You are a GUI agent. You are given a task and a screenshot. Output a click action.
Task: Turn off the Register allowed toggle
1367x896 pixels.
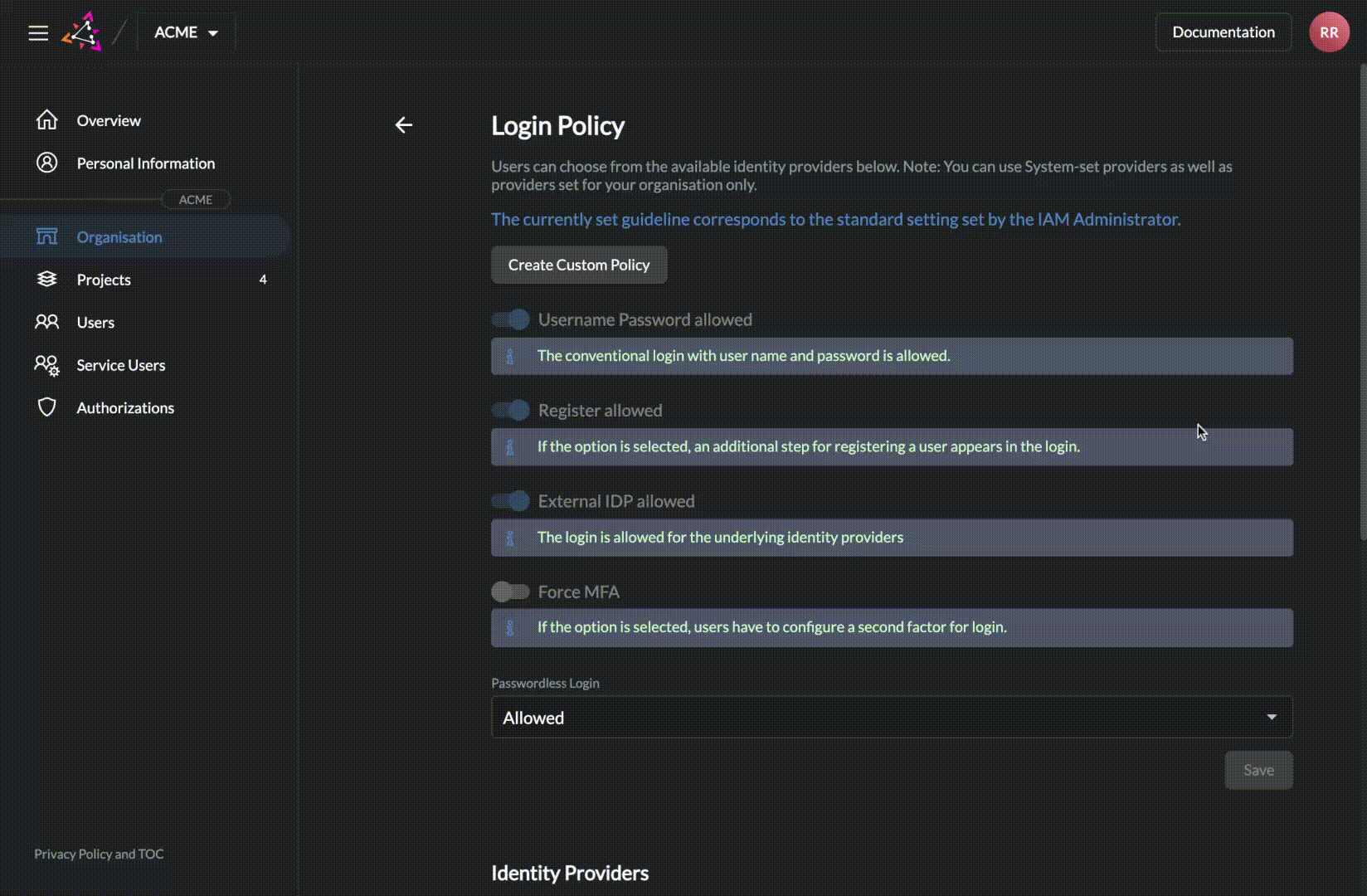(510, 410)
